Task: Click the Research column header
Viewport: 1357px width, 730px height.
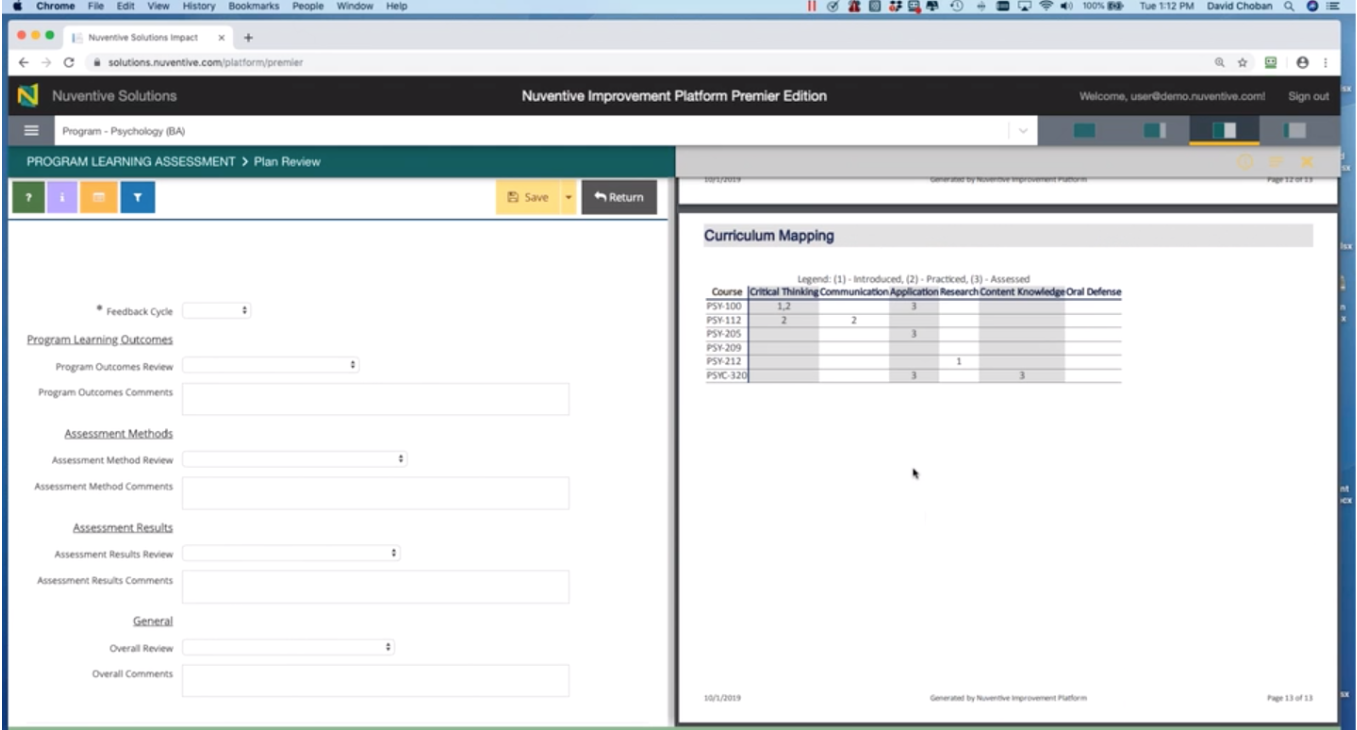Action: point(959,292)
